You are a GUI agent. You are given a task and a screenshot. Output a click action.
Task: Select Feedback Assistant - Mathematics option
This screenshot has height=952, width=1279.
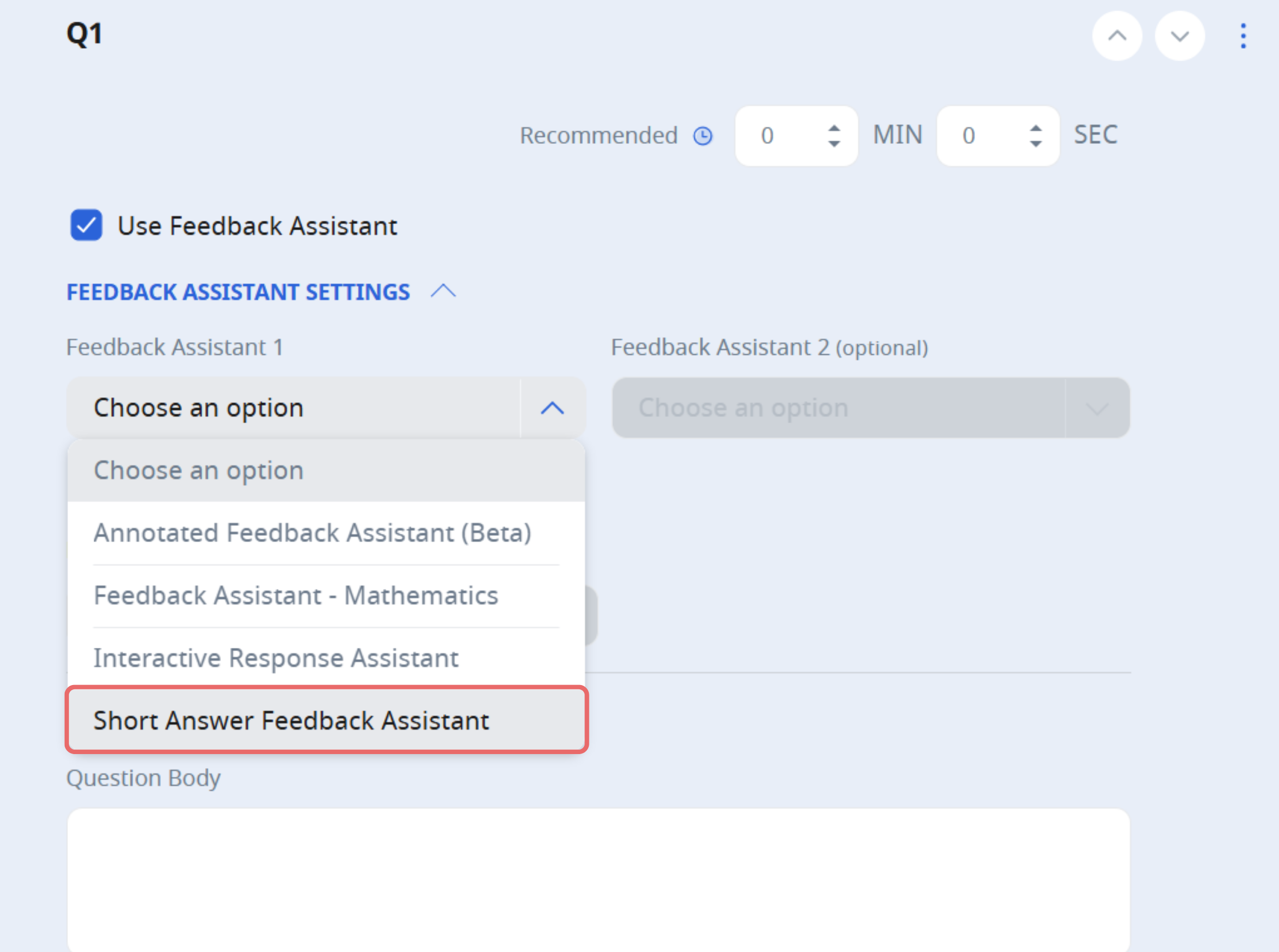click(326, 596)
